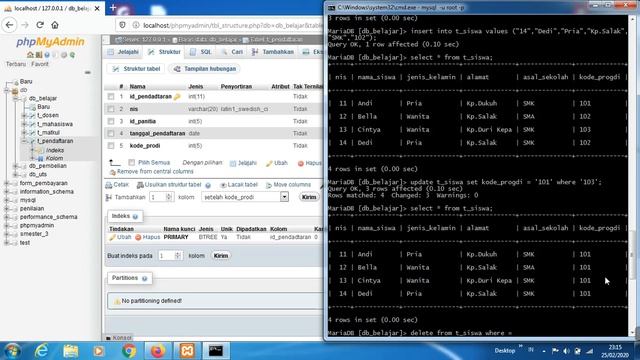The image size is (640, 360).
Task: Reload the page in the browser
Action: (x=40, y=25)
